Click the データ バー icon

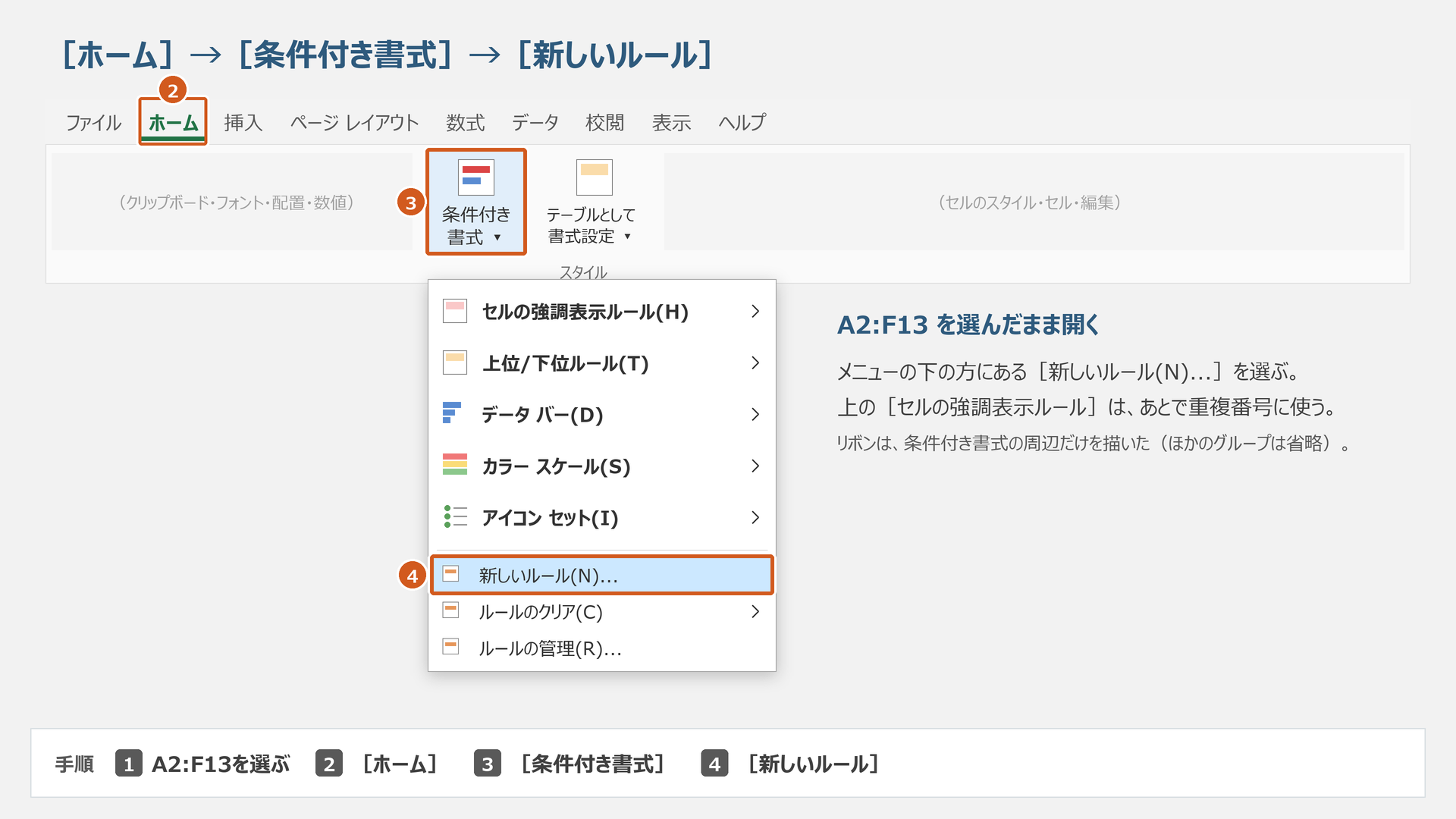(452, 413)
